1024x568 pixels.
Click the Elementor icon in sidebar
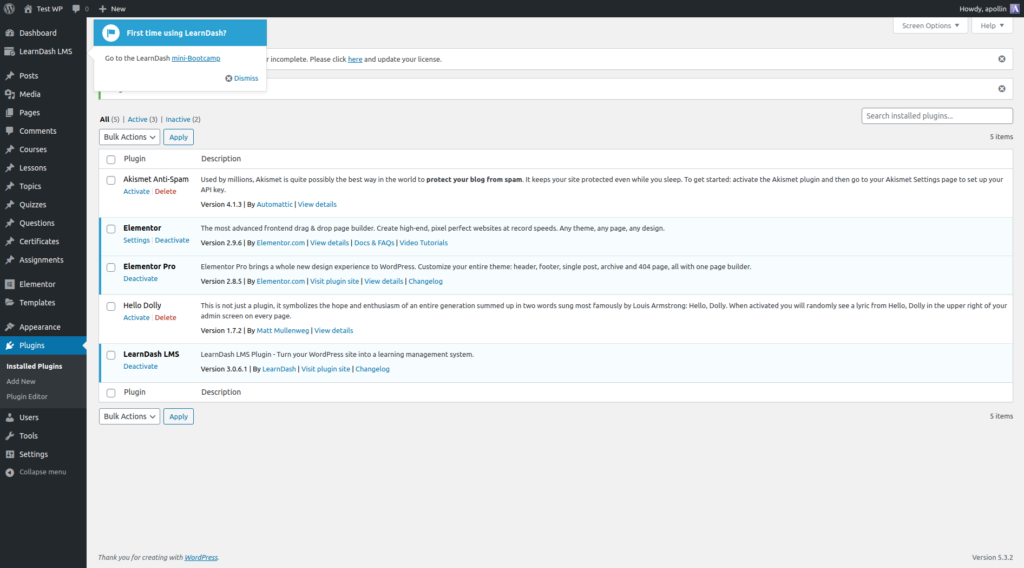tap(9, 284)
